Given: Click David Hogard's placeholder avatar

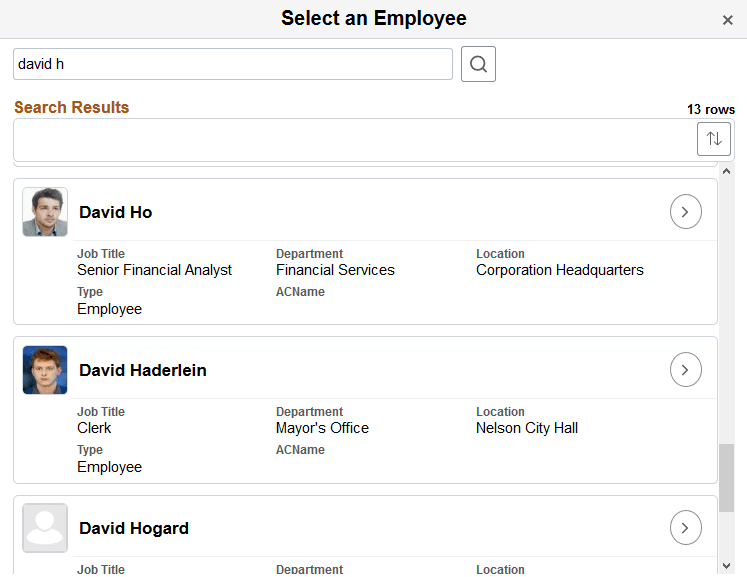Looking at the screenshot, I should pos(45,528).
